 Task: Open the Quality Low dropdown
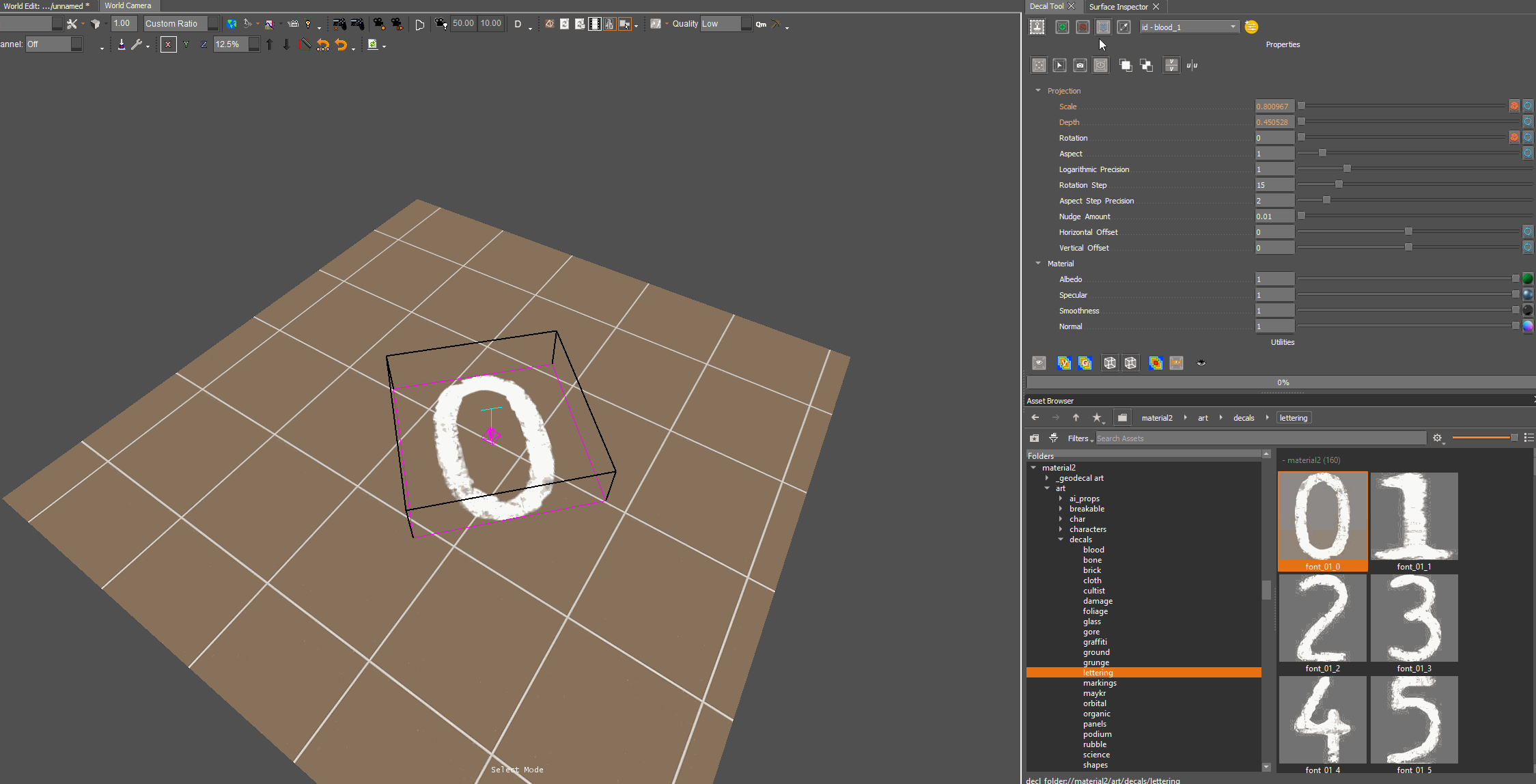(726, 23)
